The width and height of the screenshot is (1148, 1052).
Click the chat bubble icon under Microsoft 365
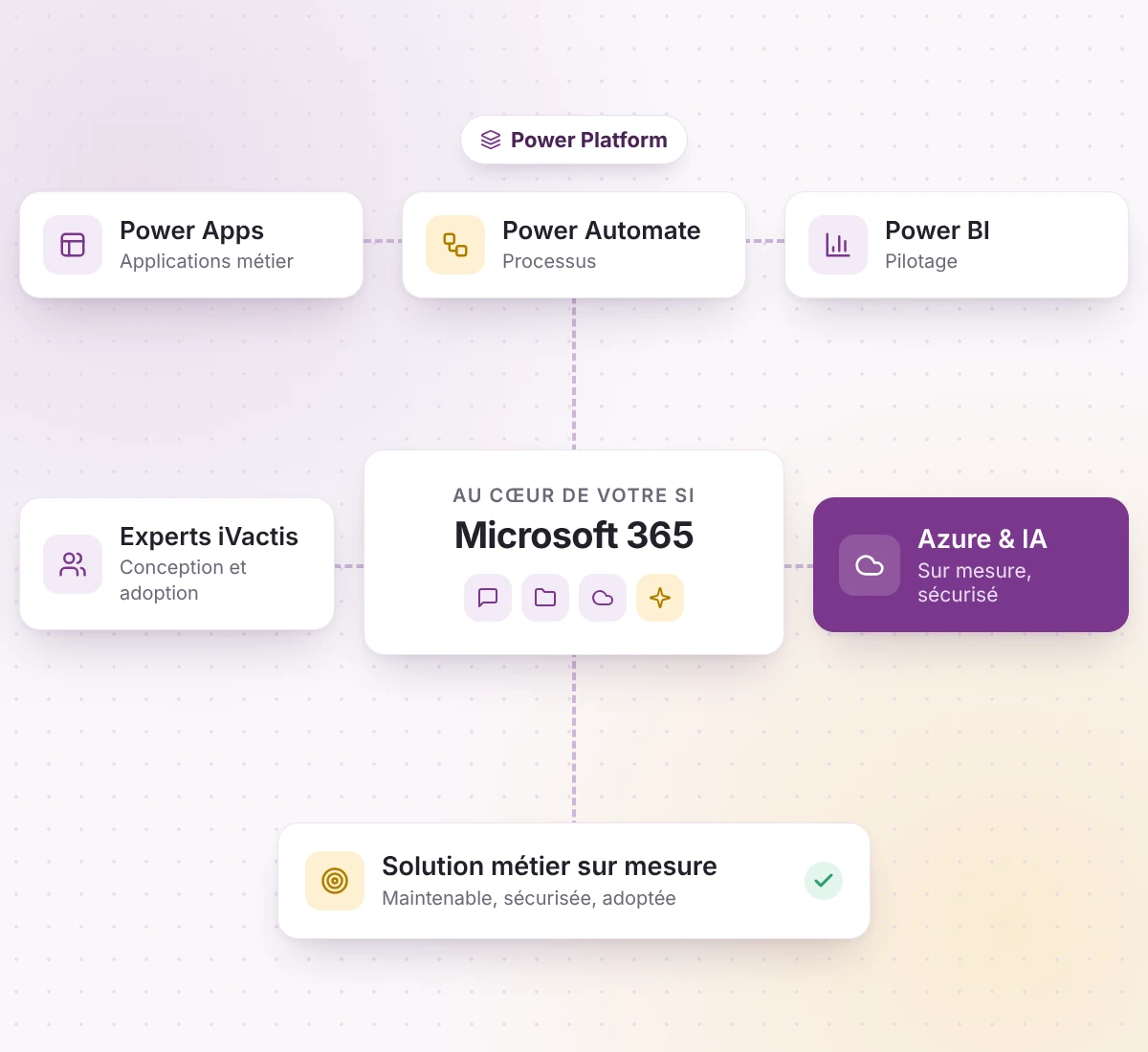pyautogui.click(x=488, y=598)
